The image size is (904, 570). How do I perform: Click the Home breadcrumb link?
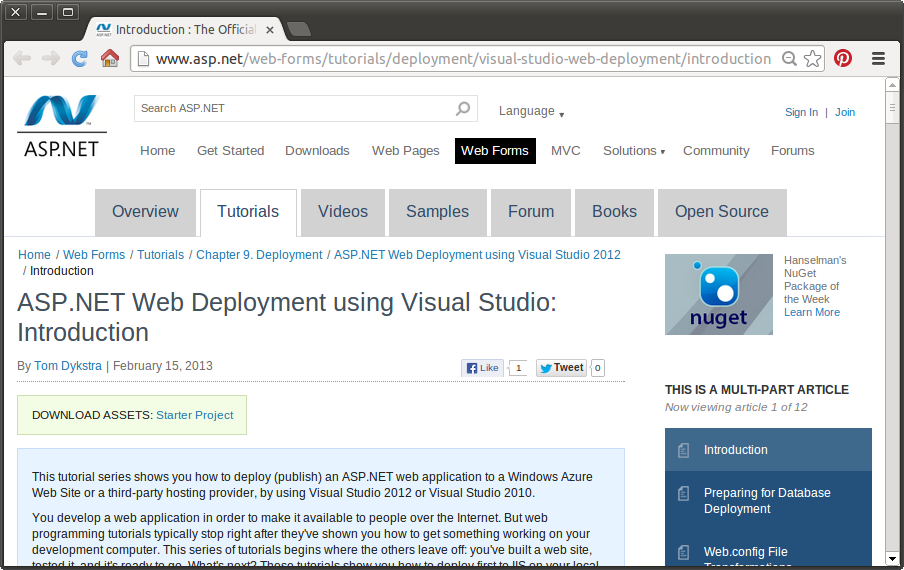click(34, 255)
